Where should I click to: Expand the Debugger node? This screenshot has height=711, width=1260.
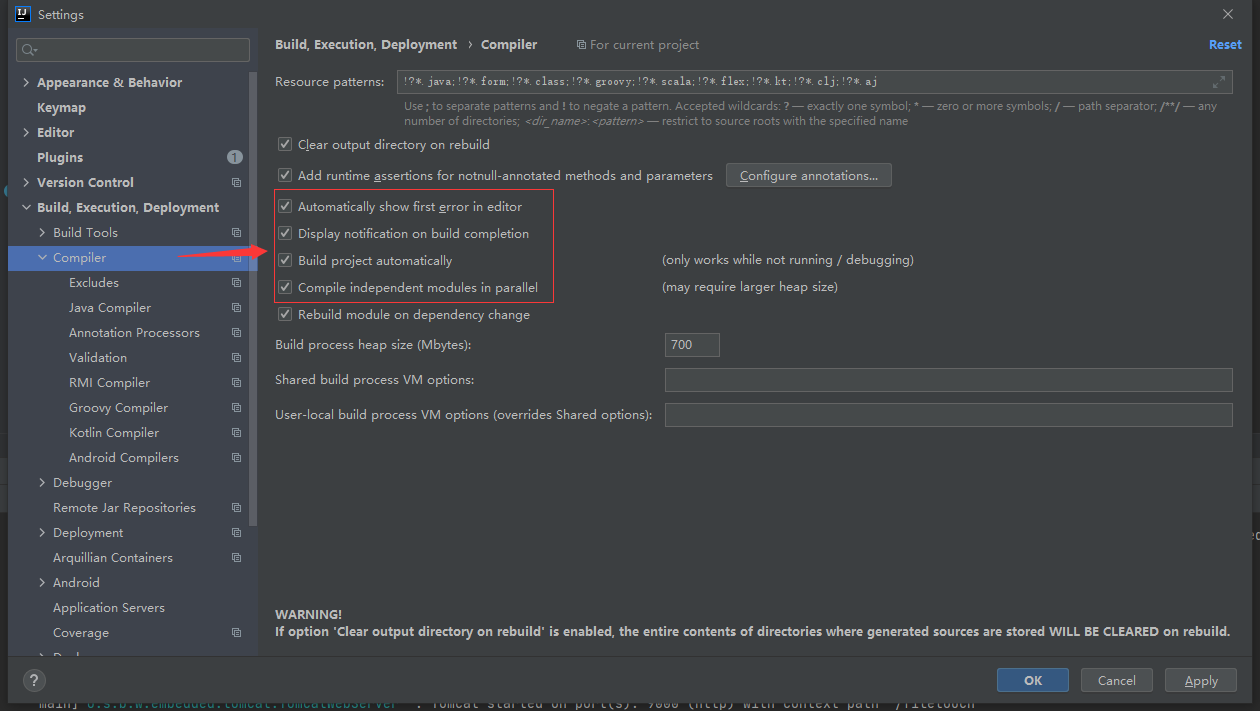(x=42, y=483)
